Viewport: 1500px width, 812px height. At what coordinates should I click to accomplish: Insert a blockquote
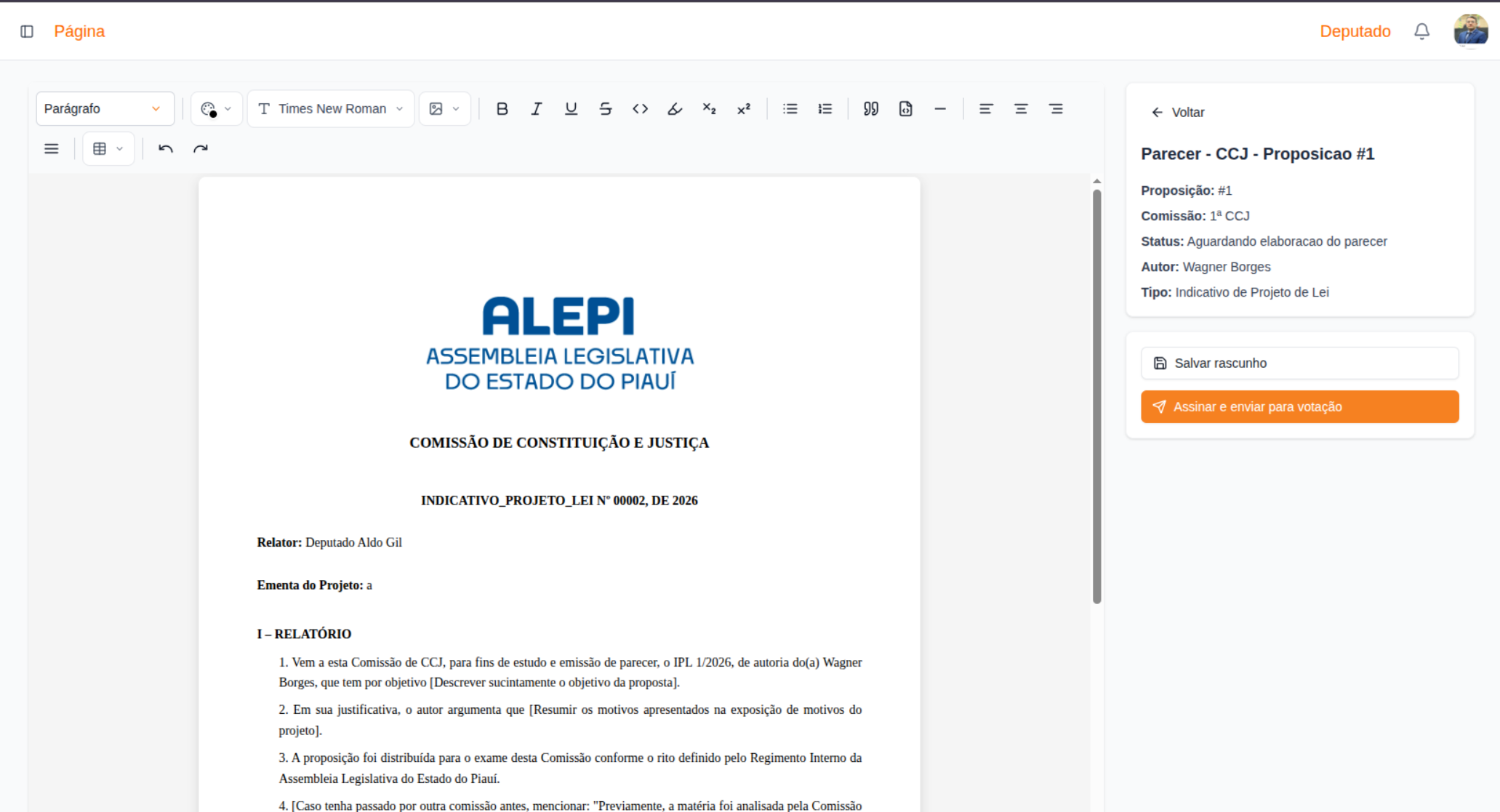871,109
